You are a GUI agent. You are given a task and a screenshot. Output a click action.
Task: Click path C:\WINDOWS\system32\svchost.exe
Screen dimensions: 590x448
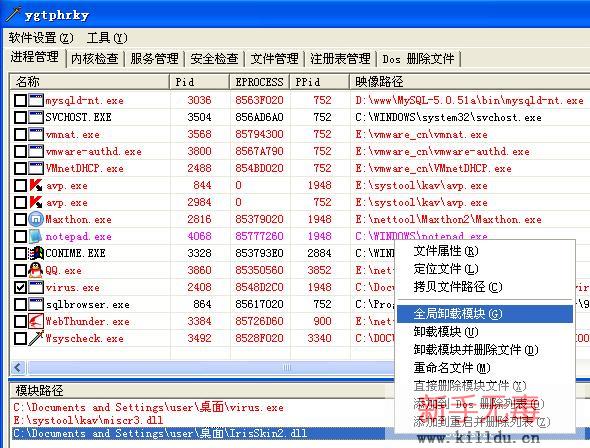[448, 117]
